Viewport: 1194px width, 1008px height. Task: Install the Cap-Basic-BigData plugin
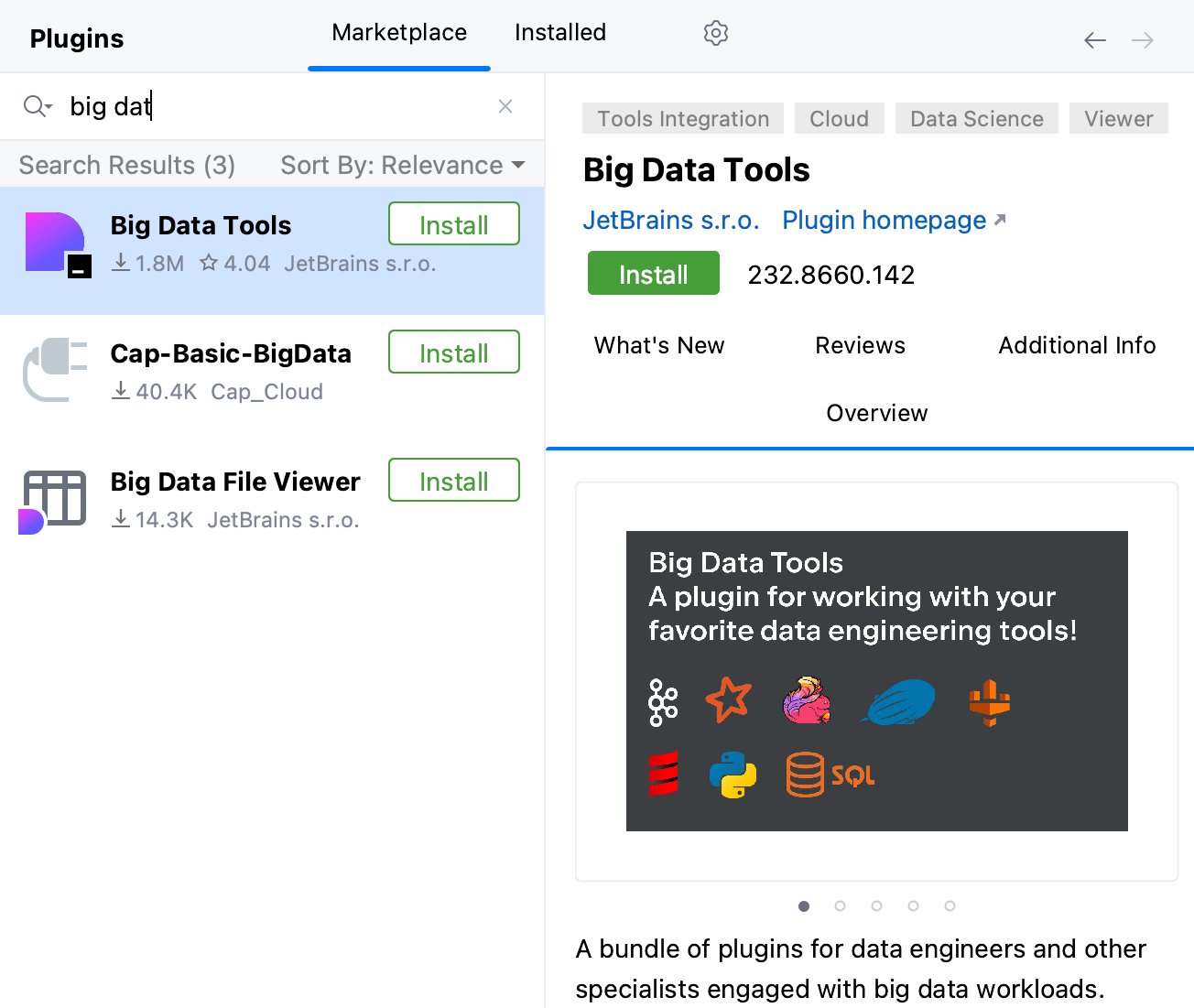[453, 352]
